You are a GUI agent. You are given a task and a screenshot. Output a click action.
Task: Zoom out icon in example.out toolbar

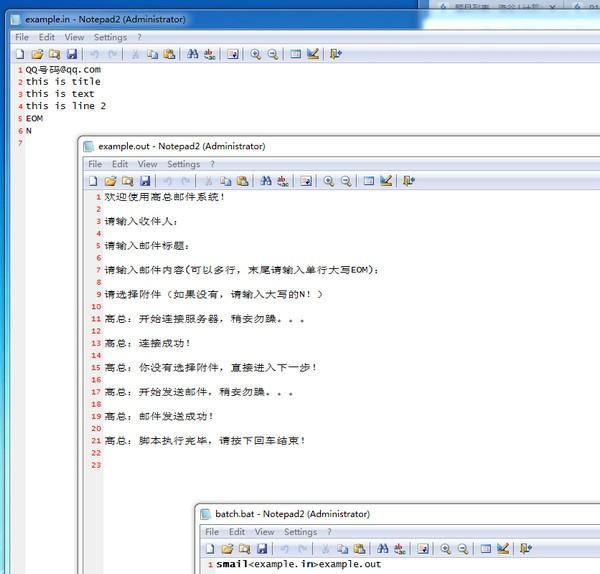pos(346,181)
